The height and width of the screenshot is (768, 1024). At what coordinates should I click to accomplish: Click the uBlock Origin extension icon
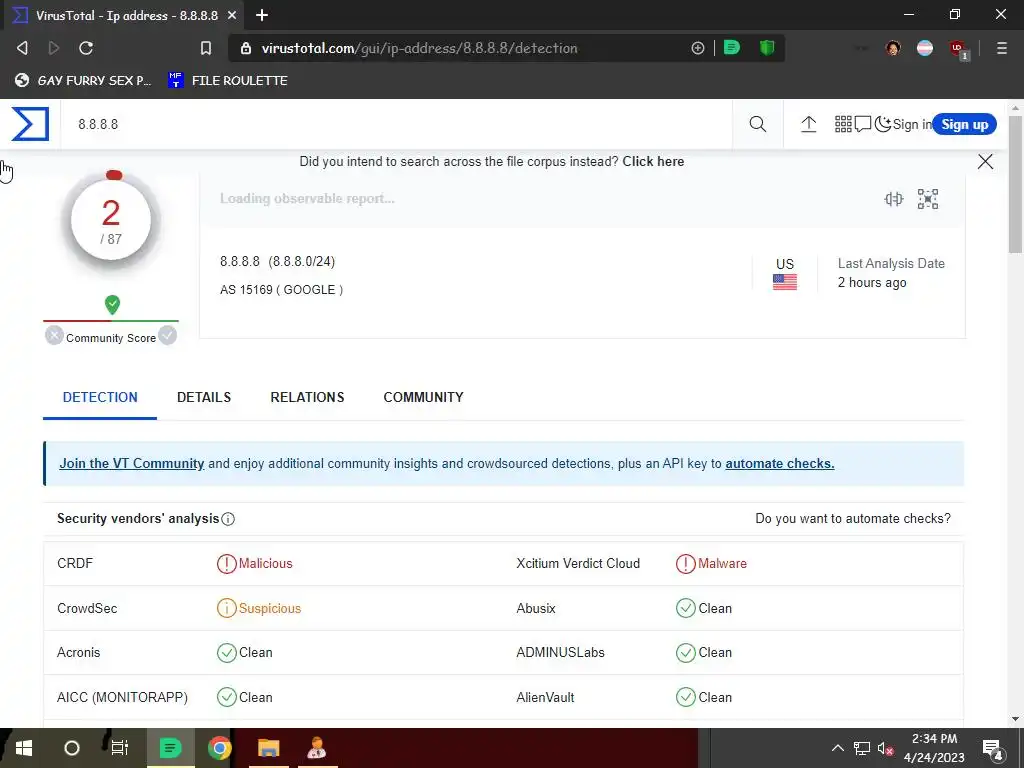(958, 49)
